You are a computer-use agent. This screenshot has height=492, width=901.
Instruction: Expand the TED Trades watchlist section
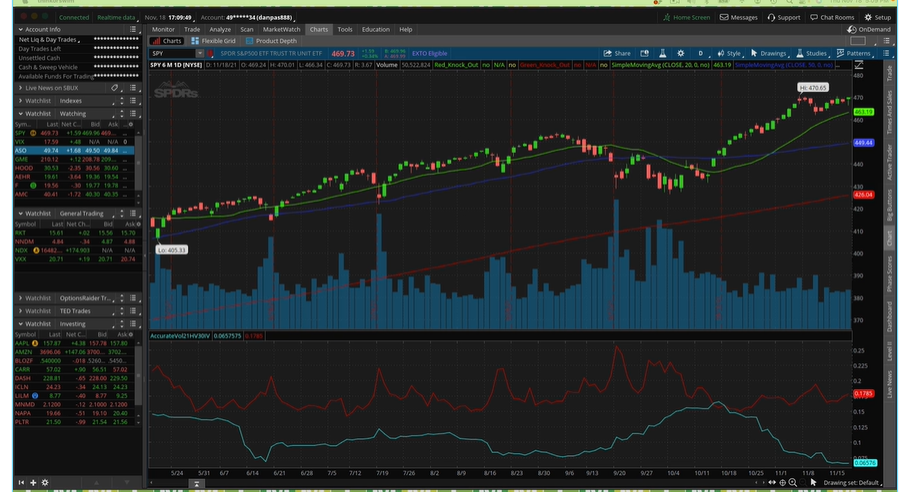point(21,311)
